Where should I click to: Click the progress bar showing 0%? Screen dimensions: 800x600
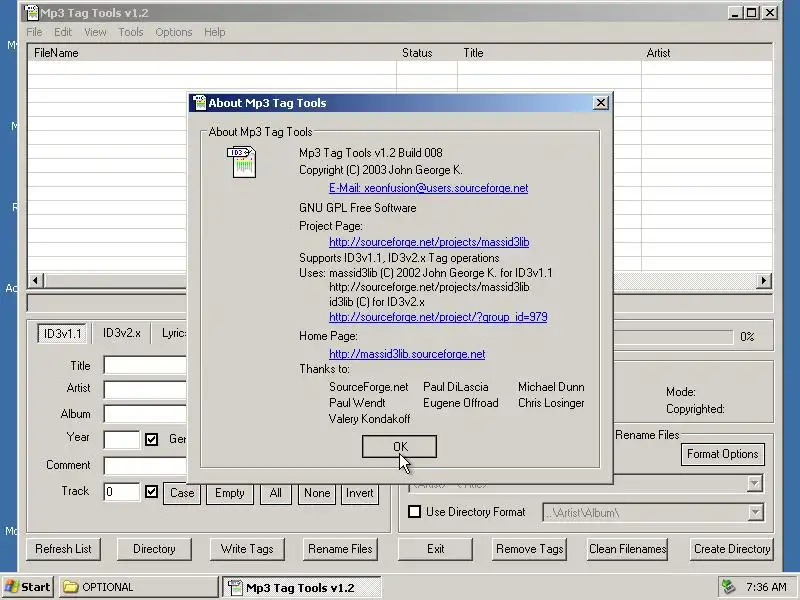pyautogui.click(x=673, y=337)
